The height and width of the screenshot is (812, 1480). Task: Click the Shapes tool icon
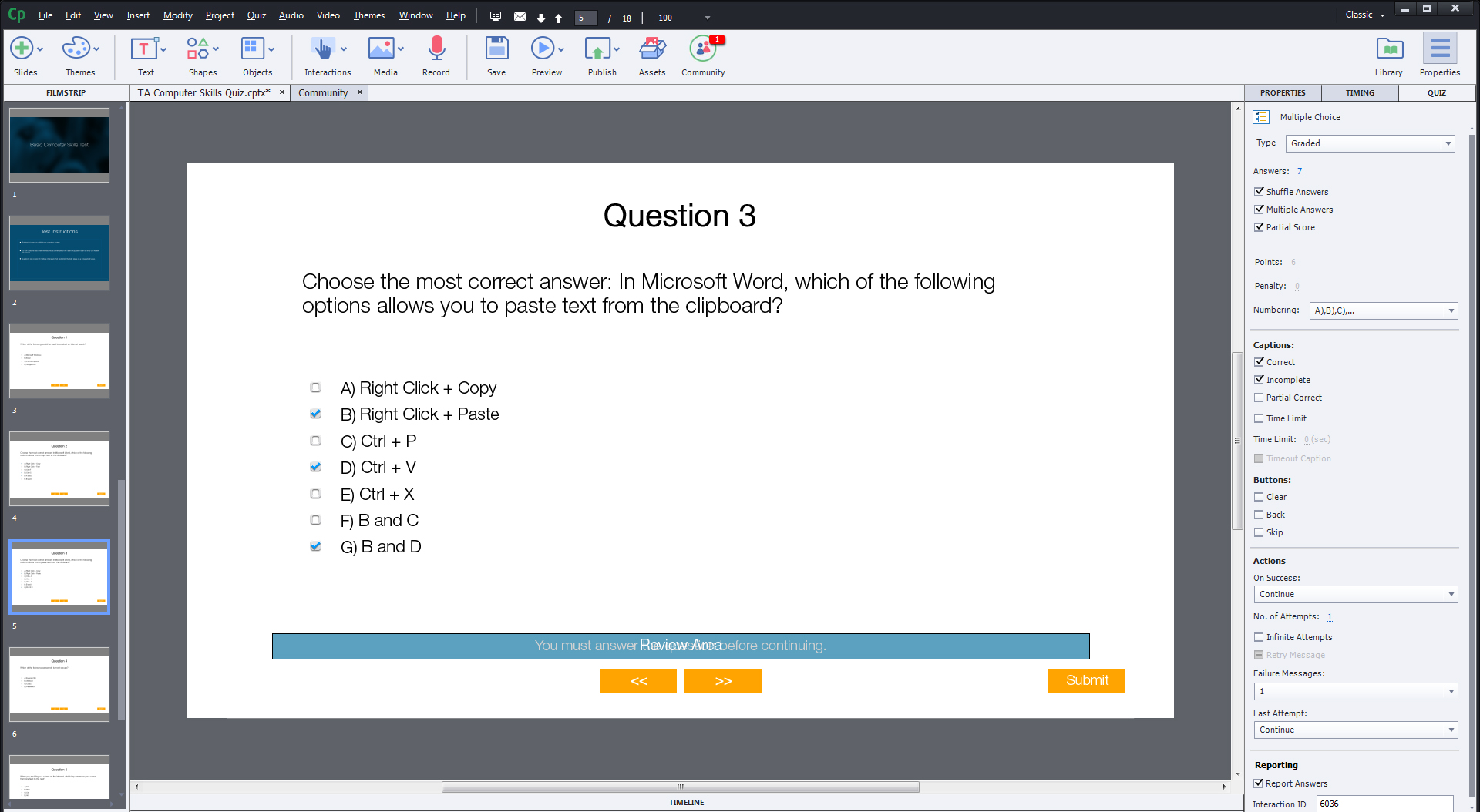point(197,49)
